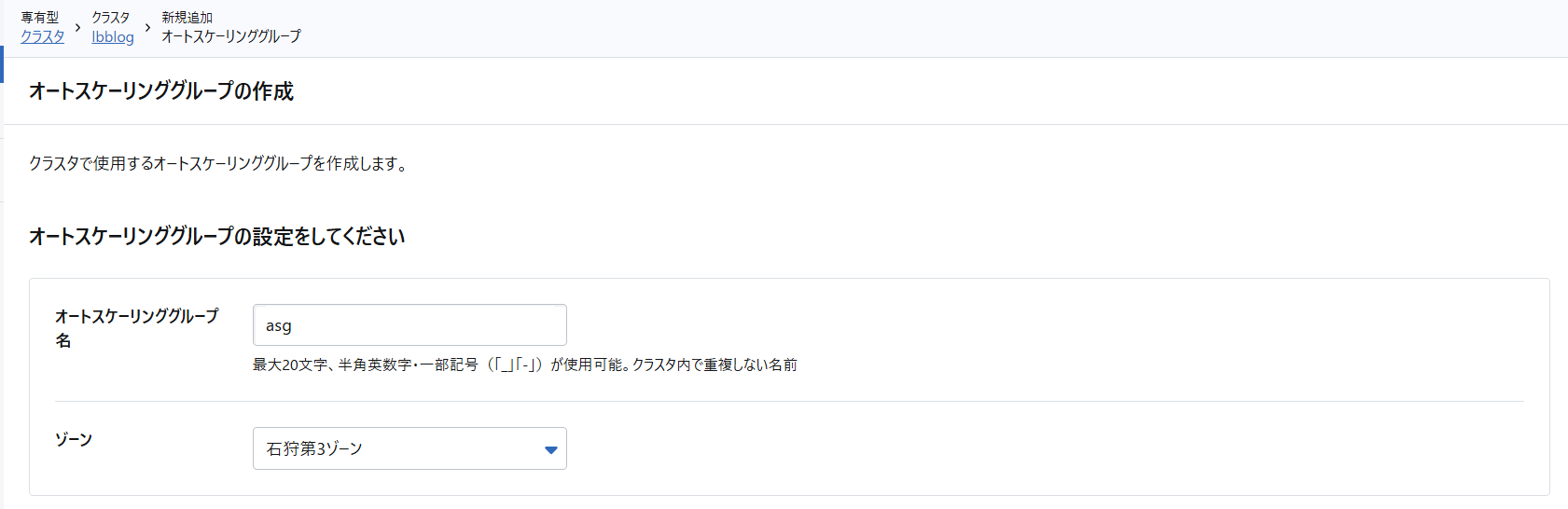
Task: Click the オートスケーリンググループの作成 page heading
Action: [x=161, y=91]
